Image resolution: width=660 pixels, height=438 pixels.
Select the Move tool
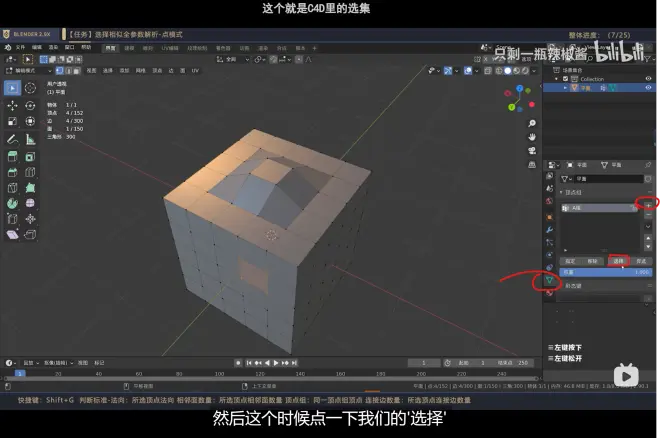tap(12, 106)
